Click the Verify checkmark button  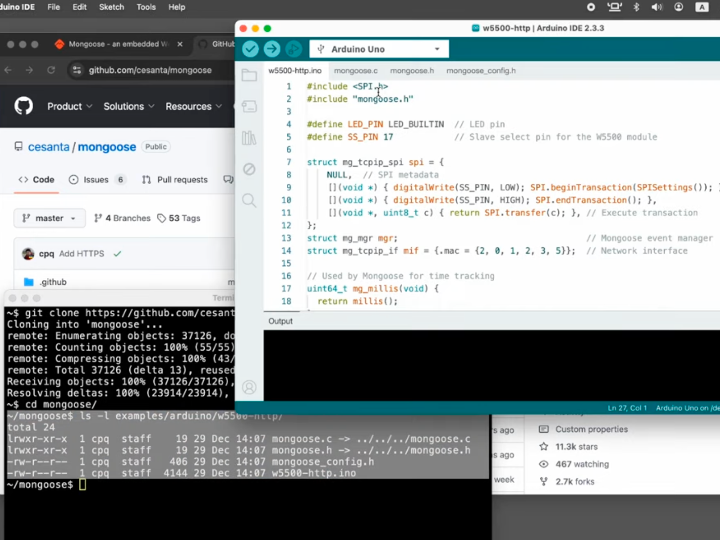tap(250, 49)
